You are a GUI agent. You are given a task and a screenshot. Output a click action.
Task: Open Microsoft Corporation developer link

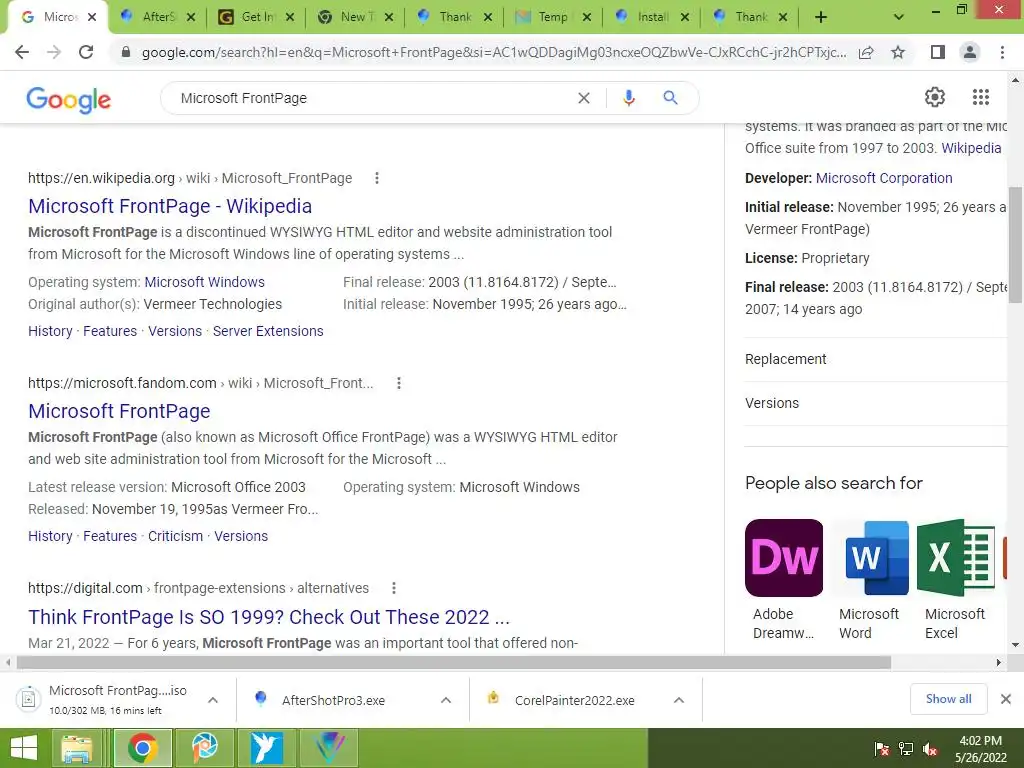click(884, 178)
